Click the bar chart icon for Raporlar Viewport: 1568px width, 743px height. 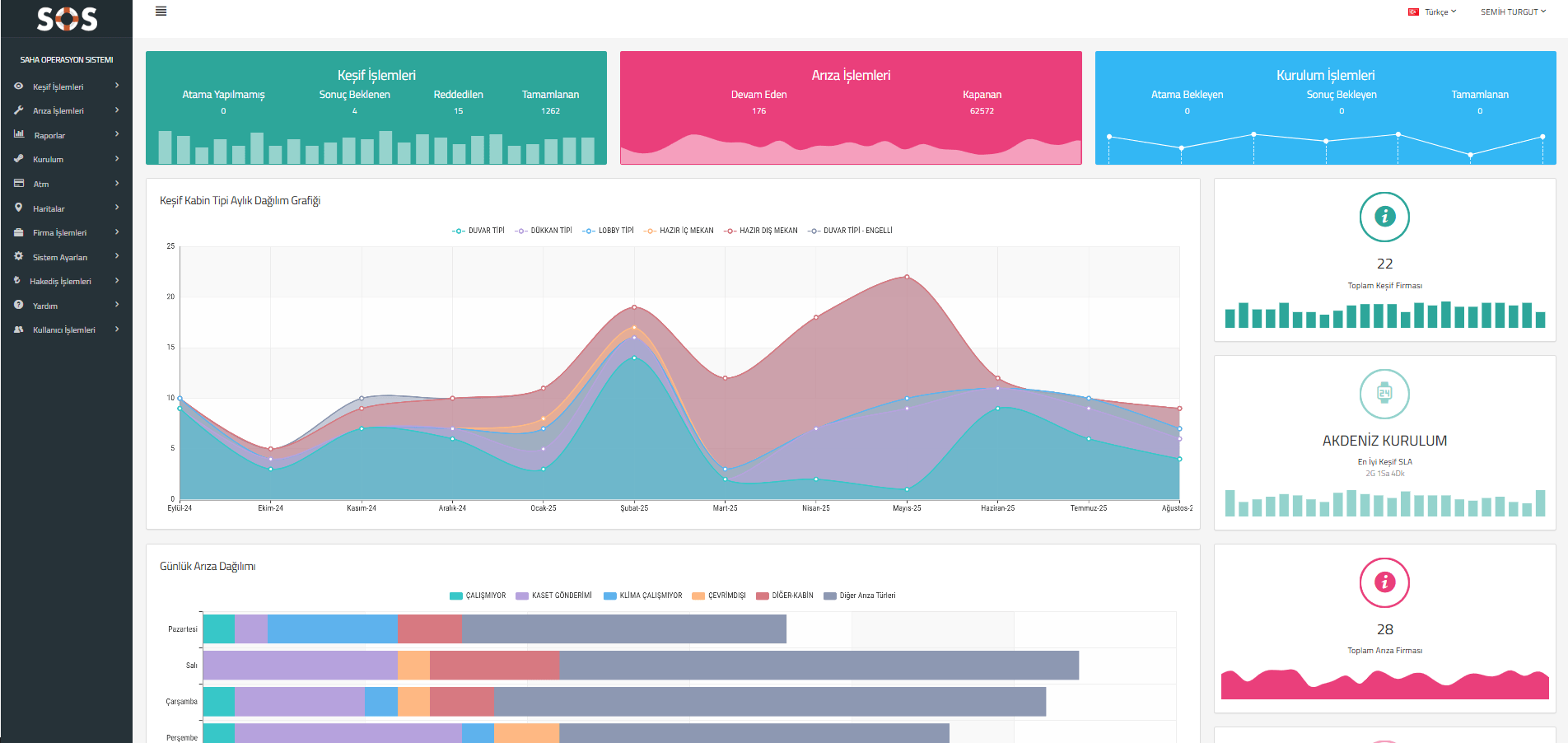[19, 134]
